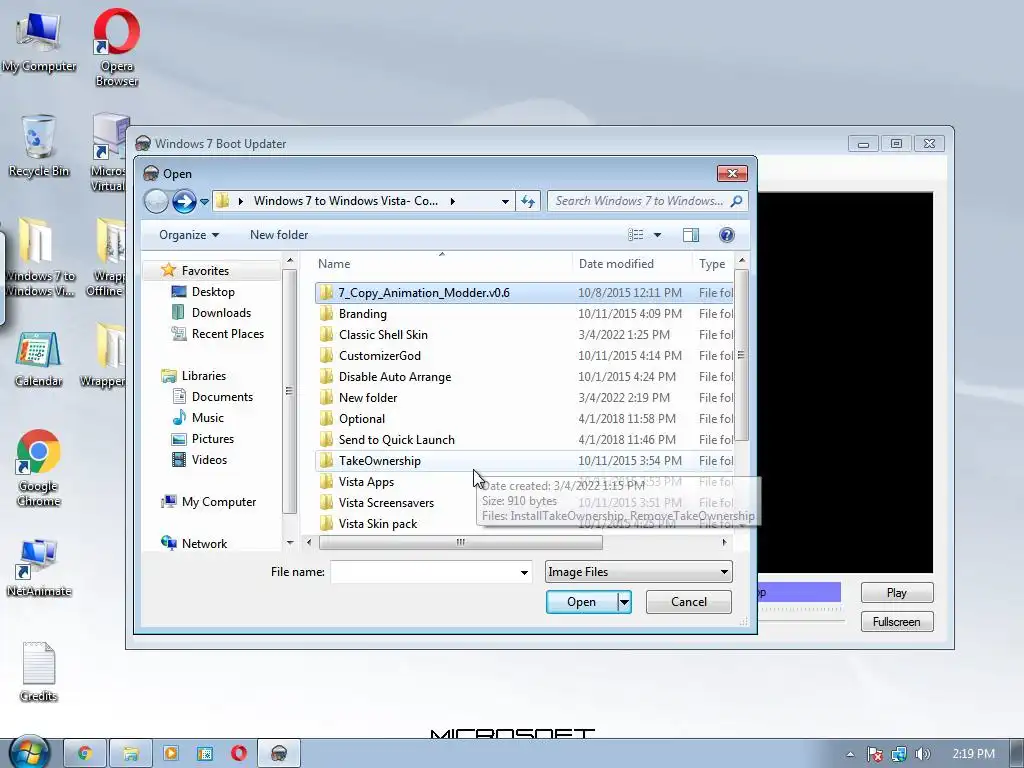
Task: Open the NetAnimate desktop shortcut
Action: click(39, 568)
